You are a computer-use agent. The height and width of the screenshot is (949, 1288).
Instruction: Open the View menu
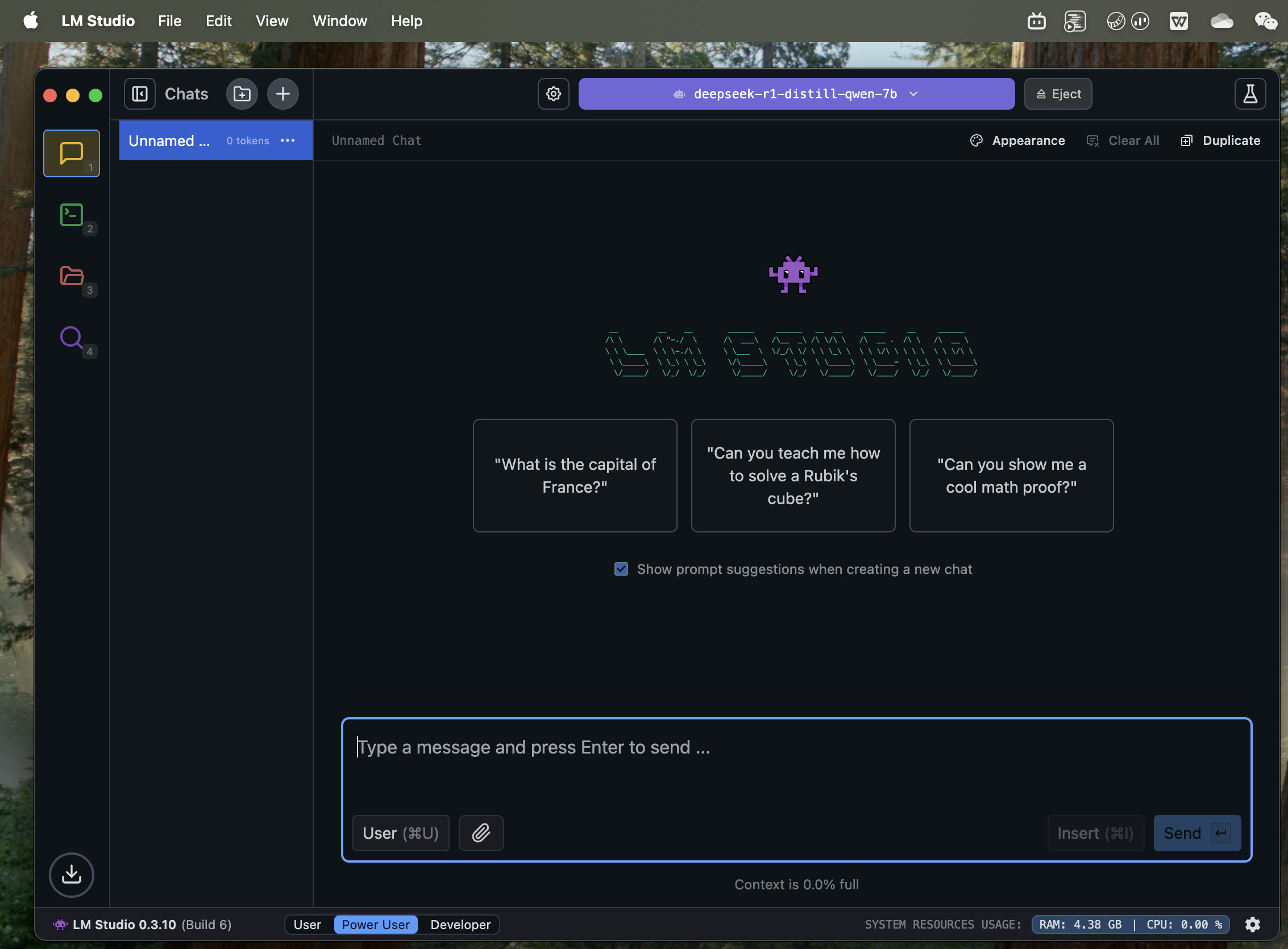[272, 21]
